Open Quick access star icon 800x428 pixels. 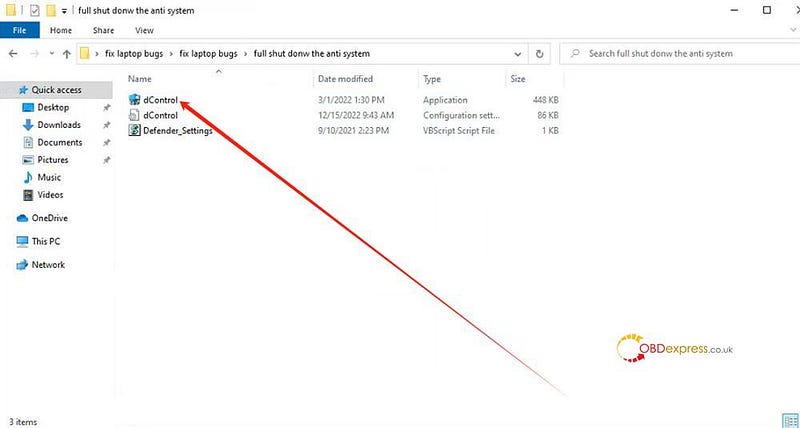point(23,90)
